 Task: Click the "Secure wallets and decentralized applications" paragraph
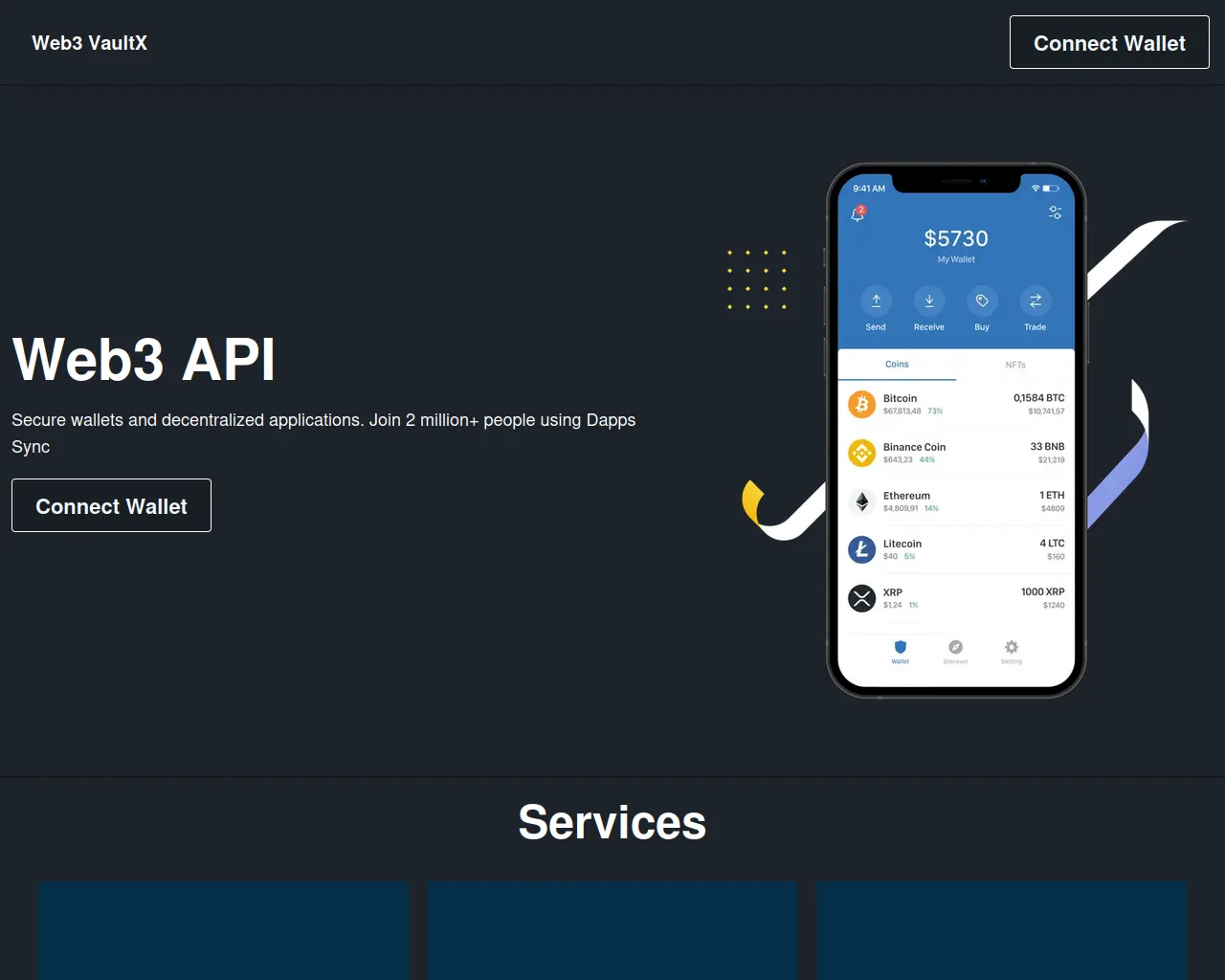323,434
